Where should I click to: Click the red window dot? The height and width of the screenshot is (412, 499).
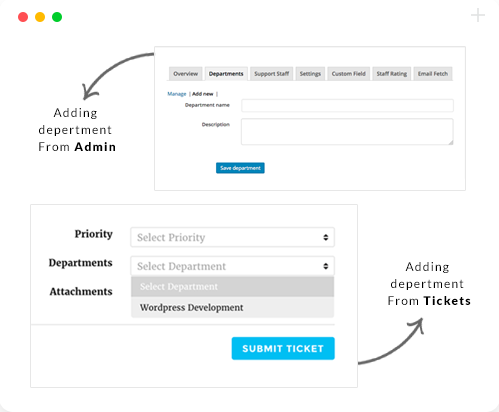pyautogui.click(x=23, y=17)
